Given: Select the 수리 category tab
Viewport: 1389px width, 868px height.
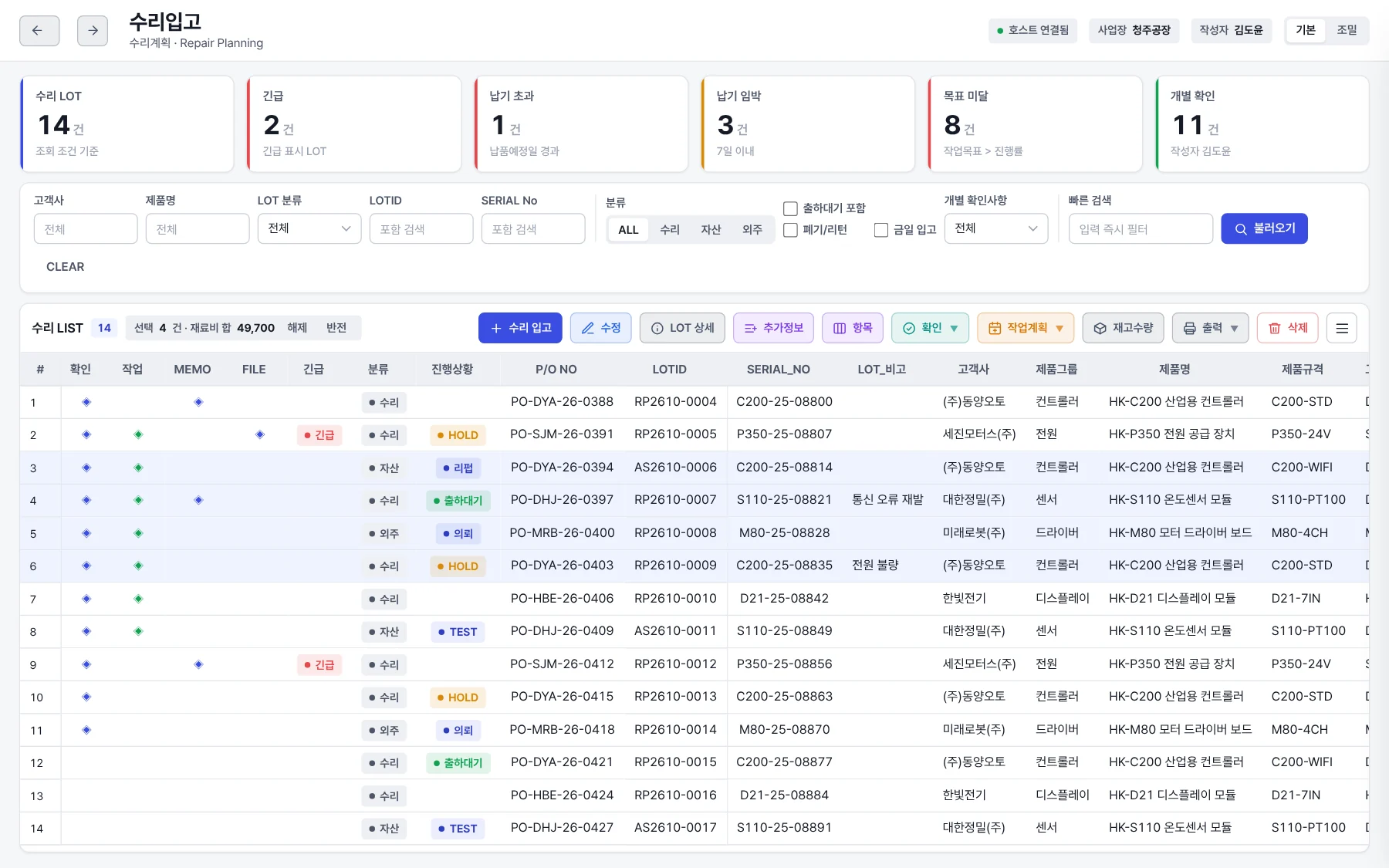Looking at the screenshot, I should (x=670, y=230).
